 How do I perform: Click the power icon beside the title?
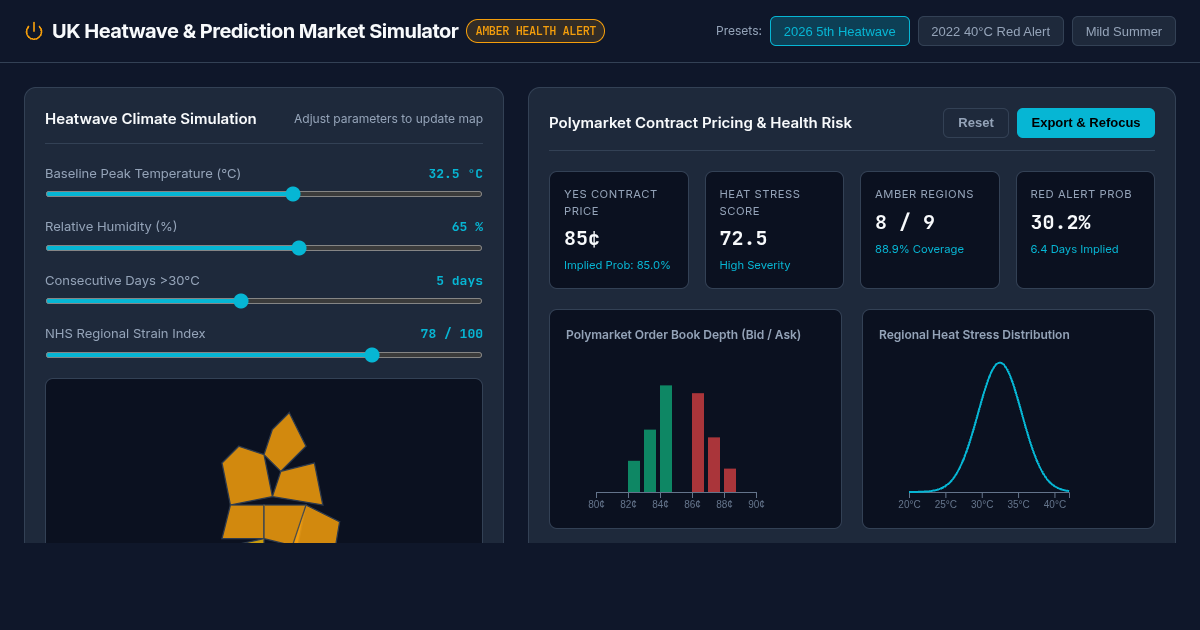point(34,31)
